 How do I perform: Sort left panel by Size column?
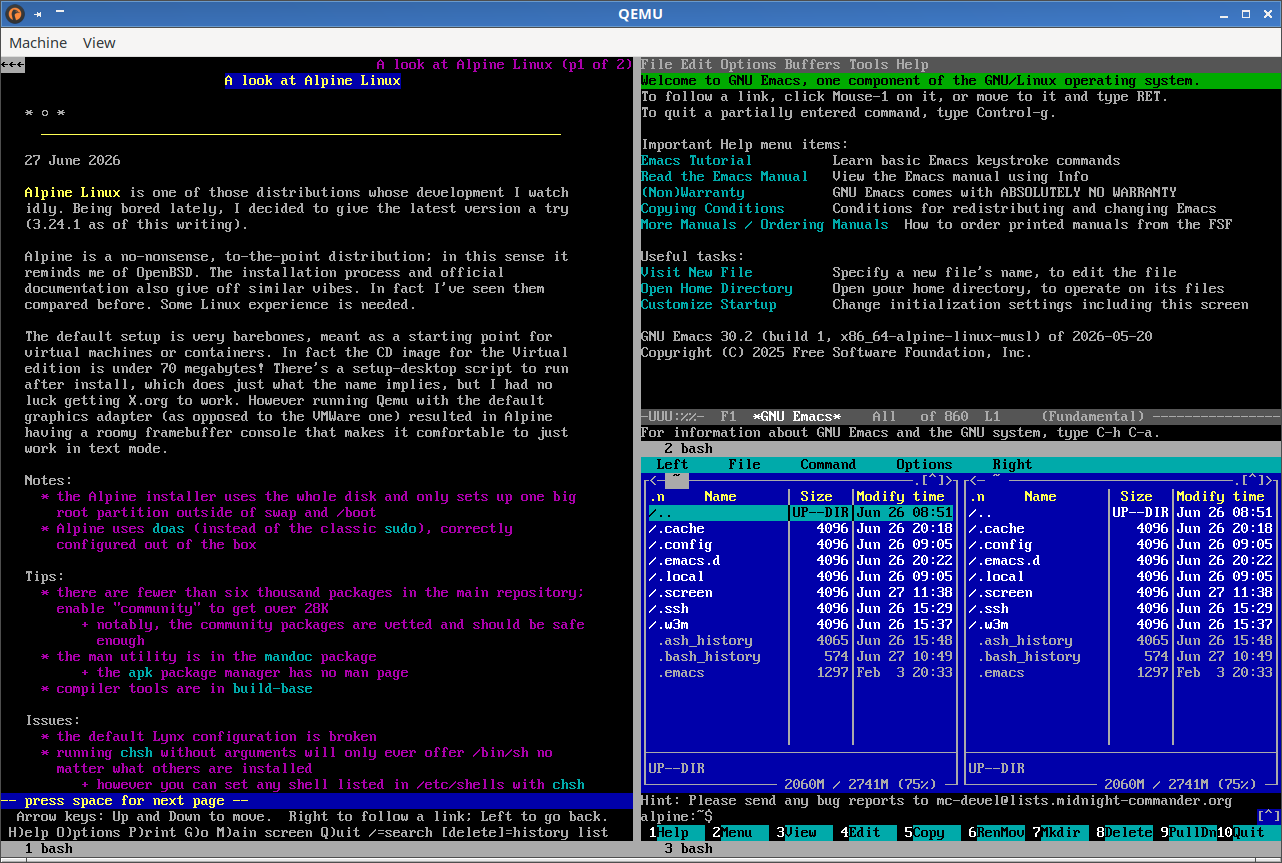tap(817, 497)
